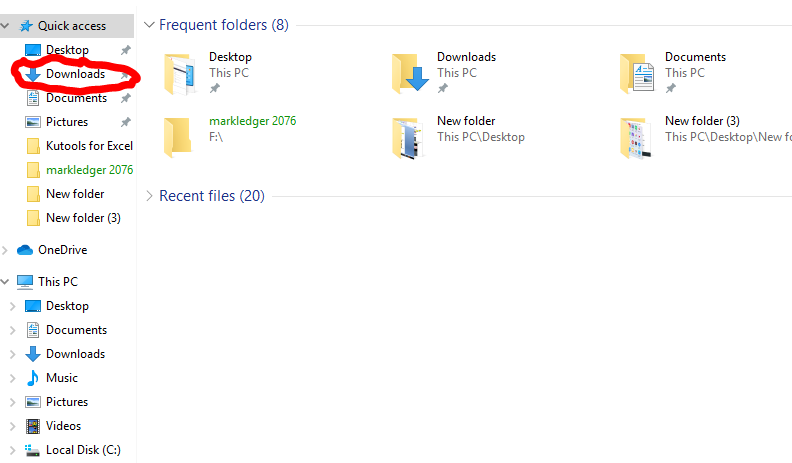Image resolution: width=792 pixels, height=463 pixels.
Task: Expand Local Disk (C:) tree node
Action: pos(13,450)
